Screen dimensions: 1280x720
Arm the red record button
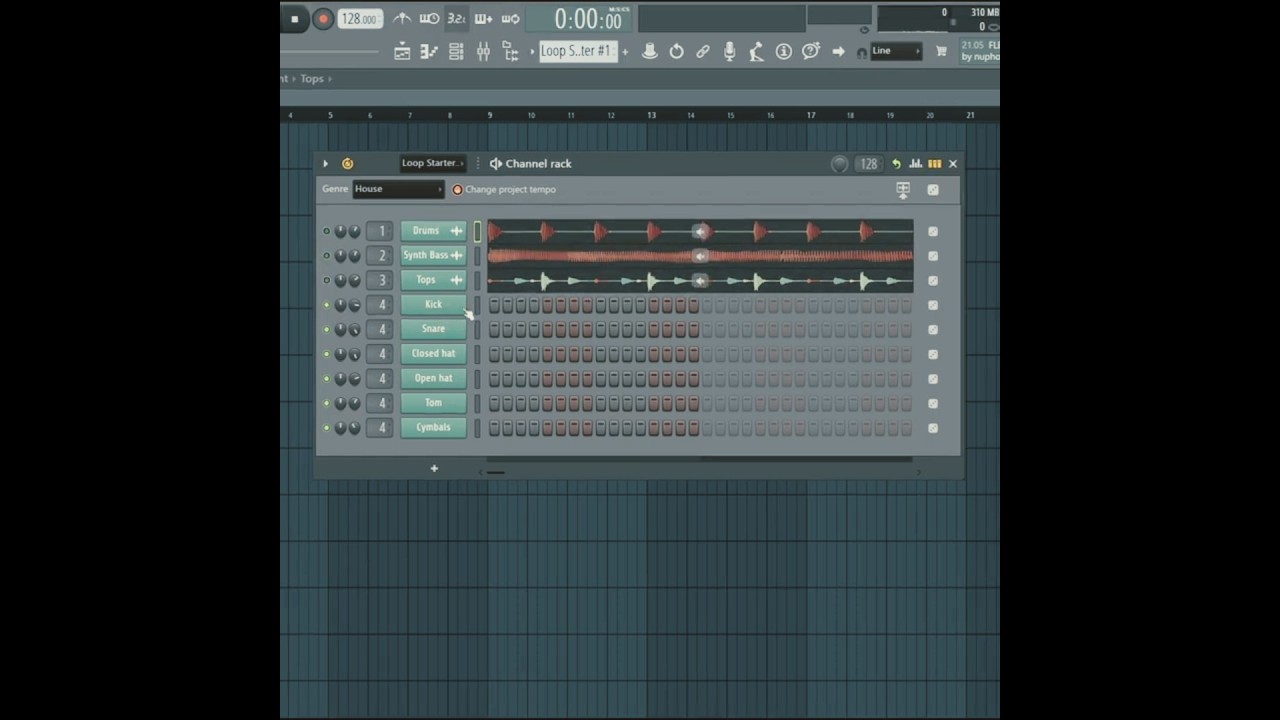323,19
